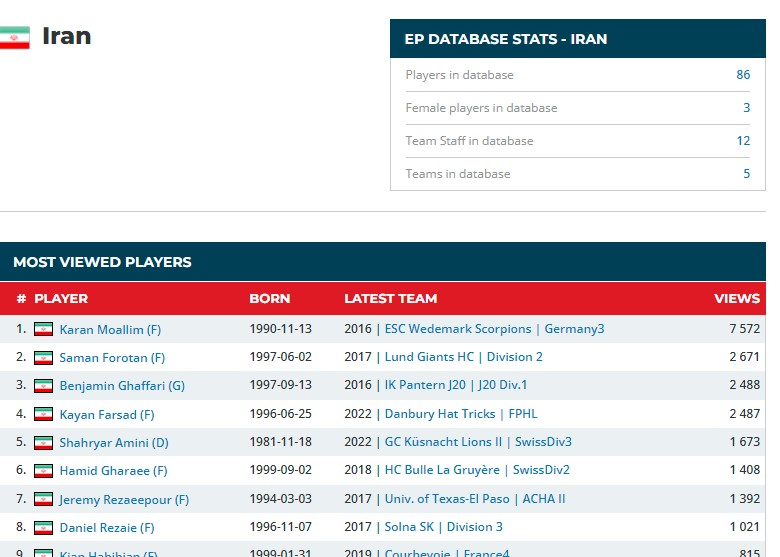780x557 pixels.
Task: Open the female players count of 3
Action: 746,107
